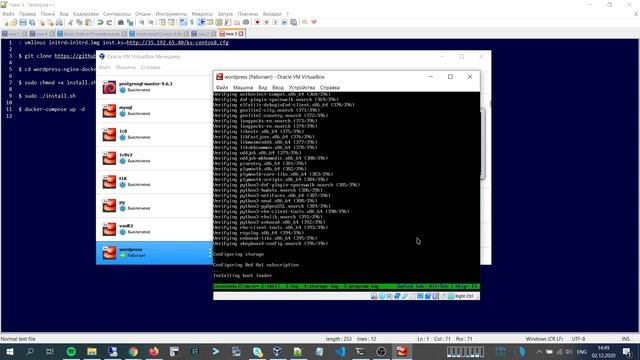
Task: Click the Zoom Out icon in Notepad++
Action: pyautogui.click(x=151, y=23)
